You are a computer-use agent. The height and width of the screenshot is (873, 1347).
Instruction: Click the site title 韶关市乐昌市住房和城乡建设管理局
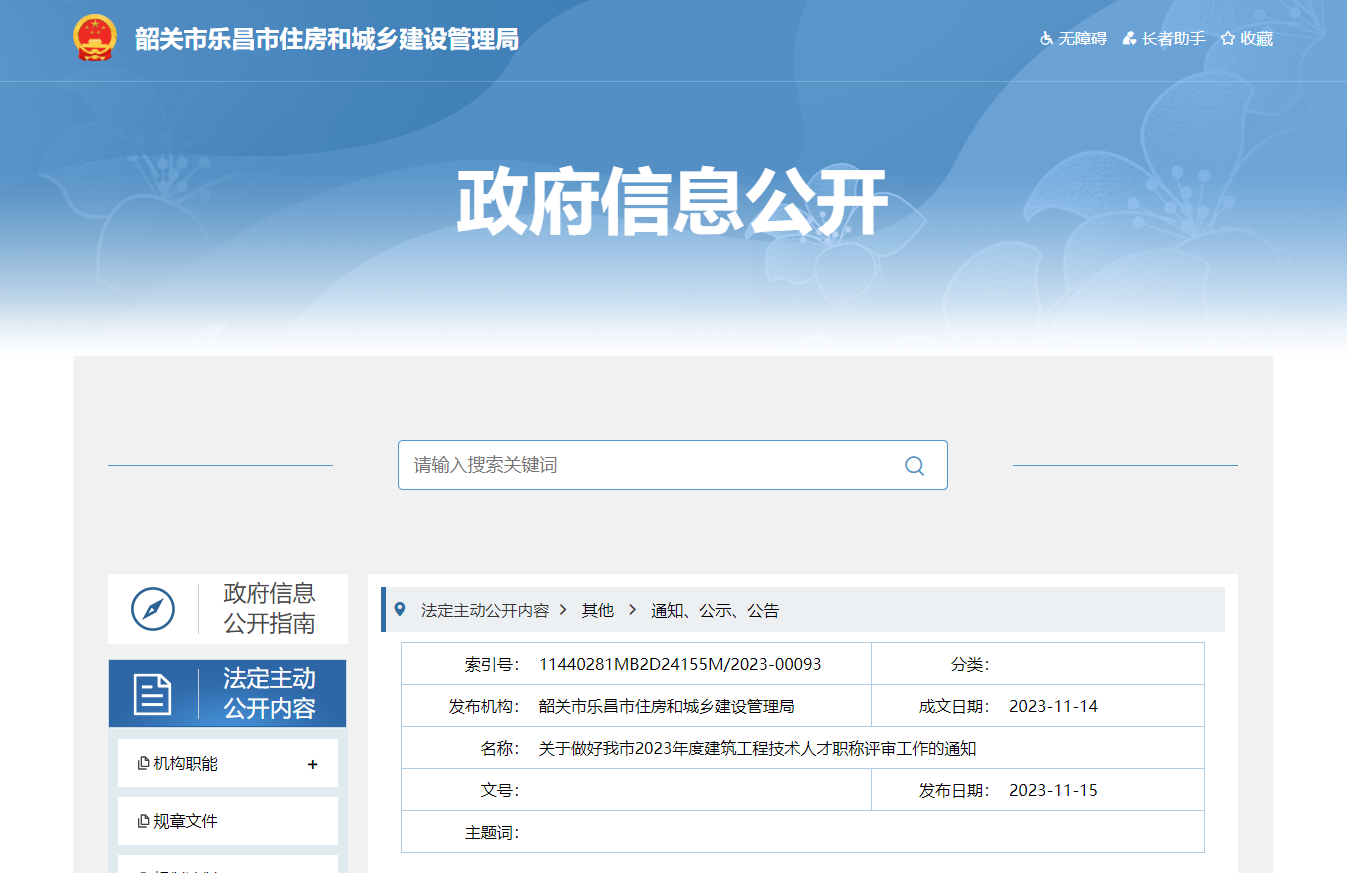coord(327,39)
